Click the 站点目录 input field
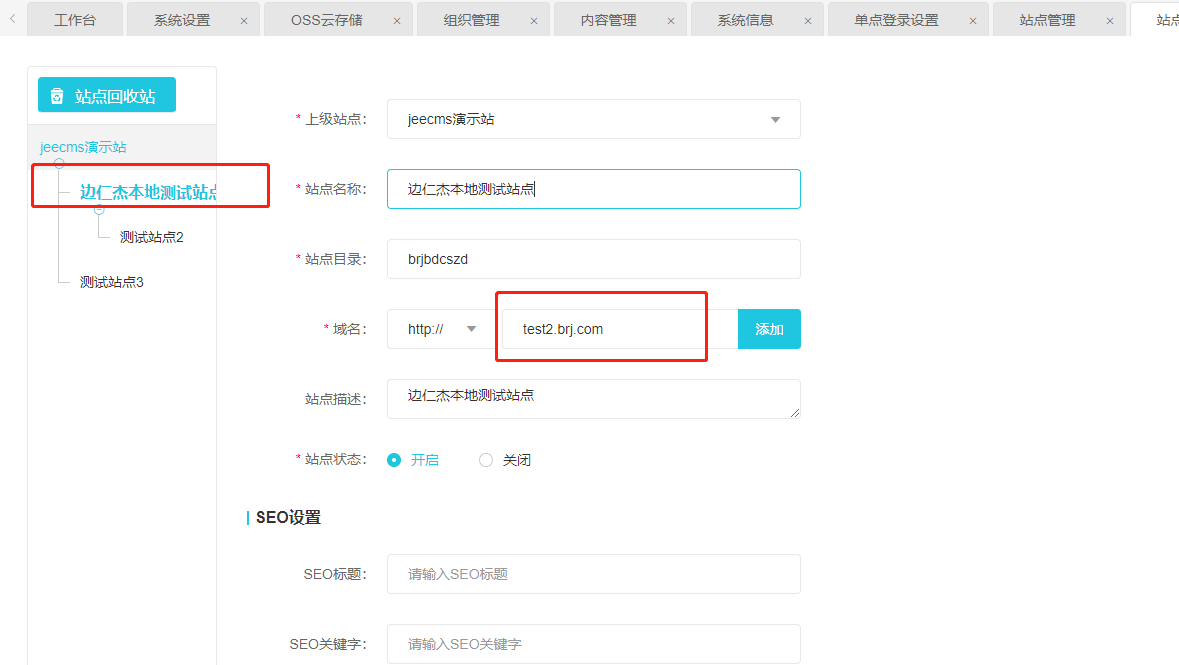The image size is (1179, 665). click(593, 259)
